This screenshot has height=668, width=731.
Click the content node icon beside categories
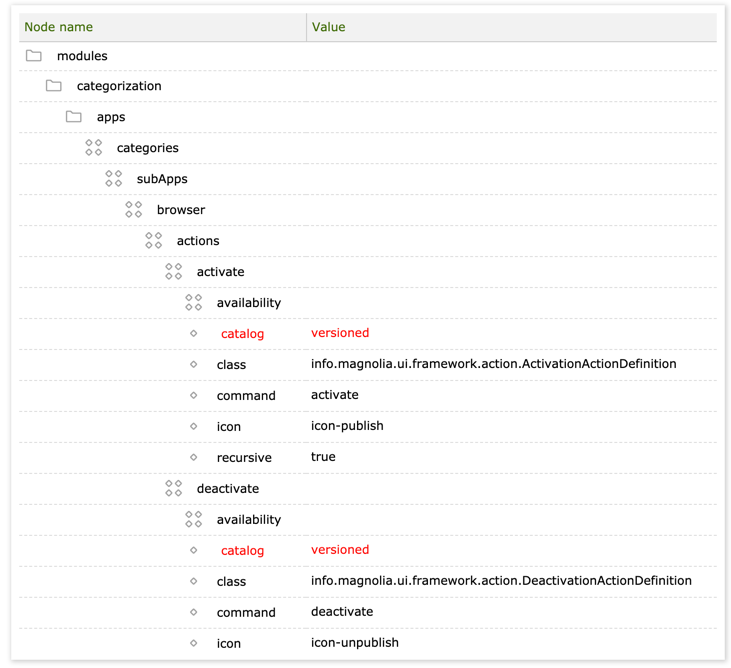coord(94,147)
